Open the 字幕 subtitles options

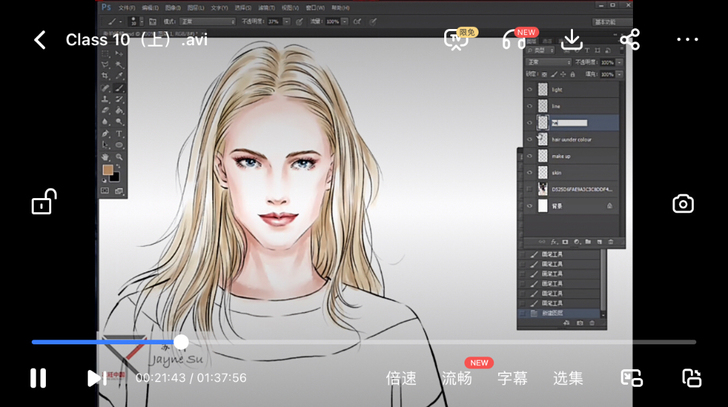coord(513,378)
